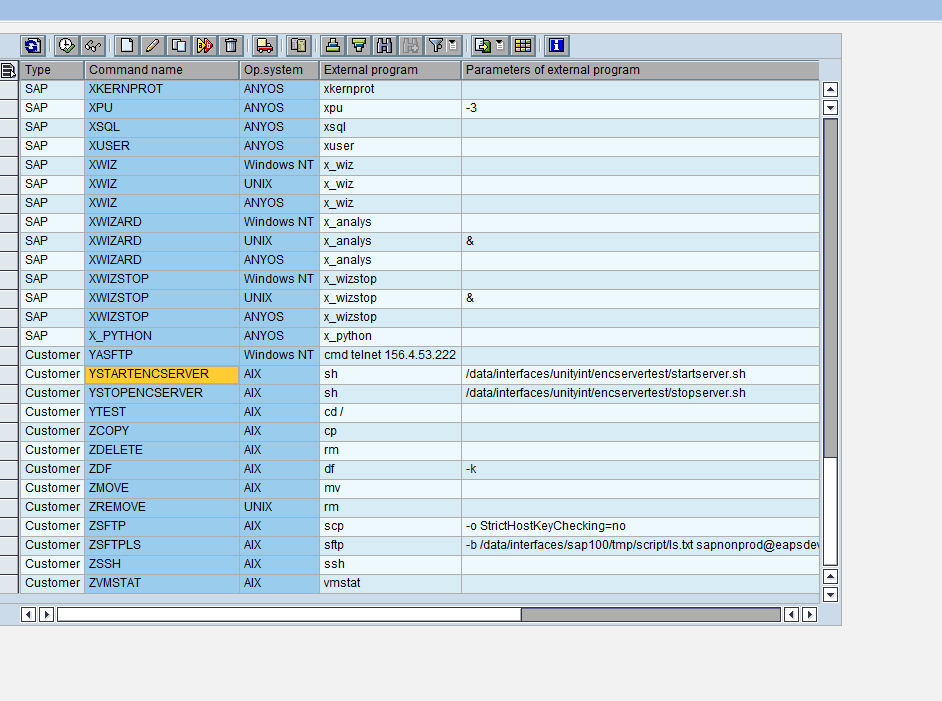Click the green Back arrow icon

[x=33, y=45]
